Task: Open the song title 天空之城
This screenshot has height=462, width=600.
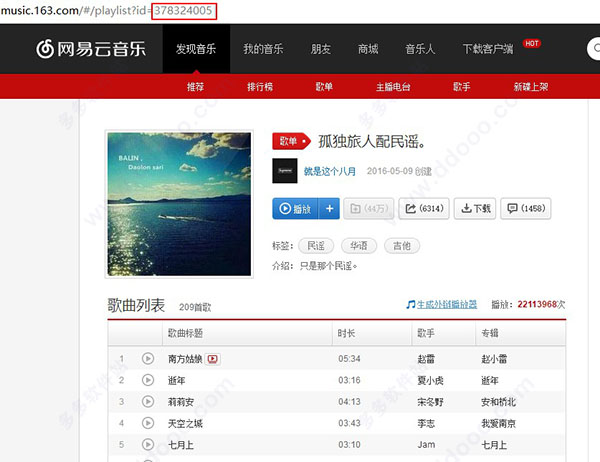Action: click(x=185, y=423)
